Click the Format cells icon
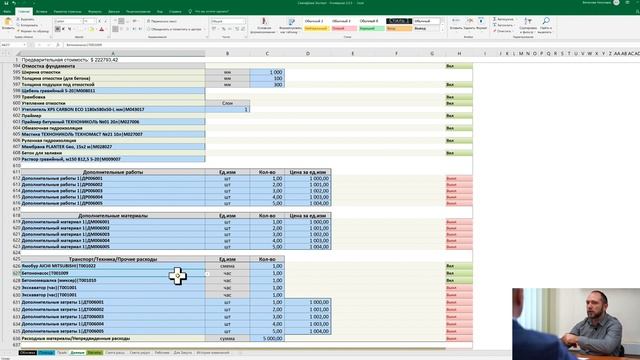The image size is (640, 360). tap(482, 21)
